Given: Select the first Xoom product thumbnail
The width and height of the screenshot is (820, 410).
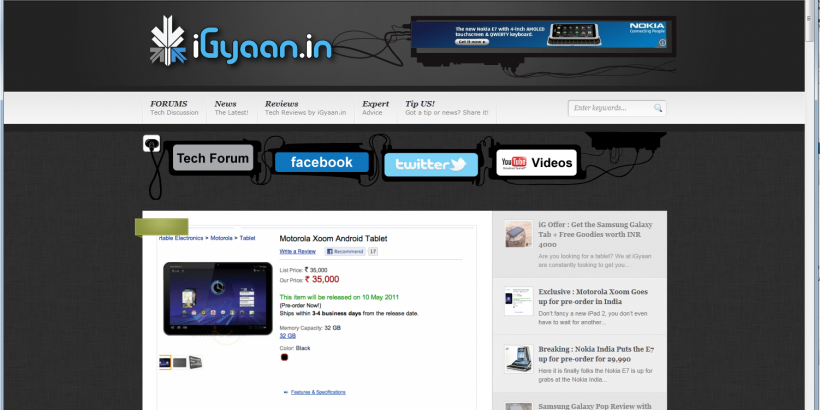Looking at the screenshot, I should pos(165,362).
